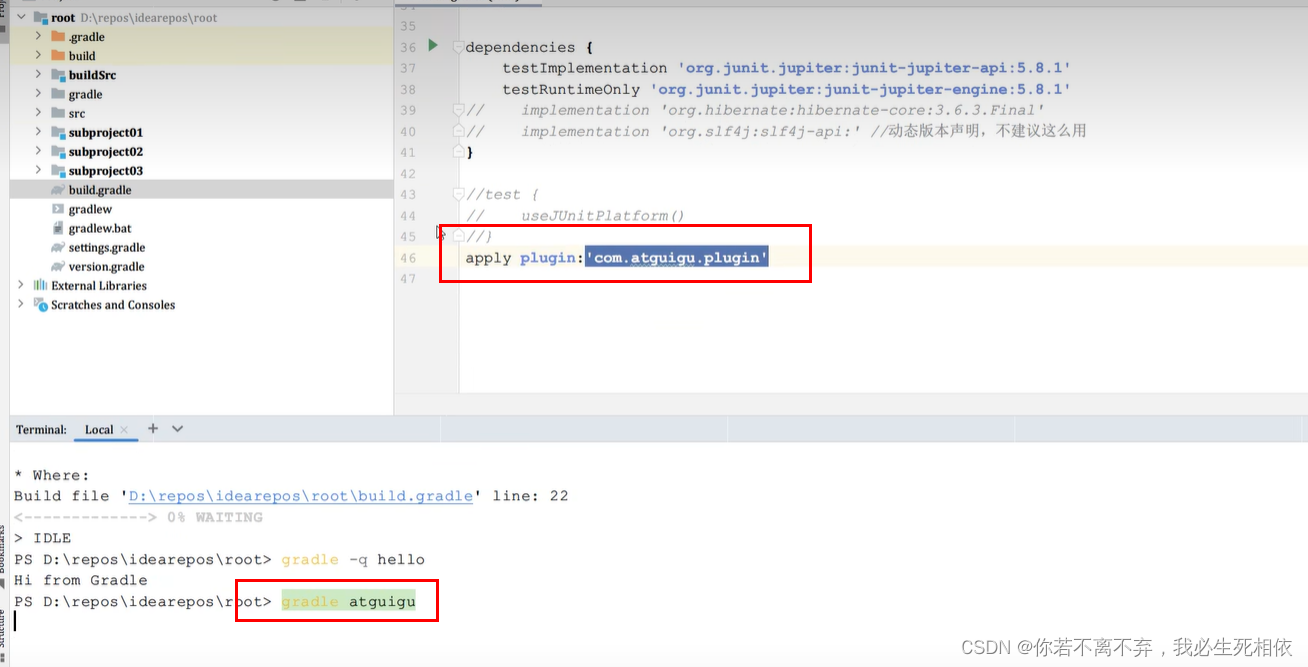The height and width of the screenshot is (667, 1308).
Task: Click line number 47 in gutter
Action: click(x=407, y=278)
